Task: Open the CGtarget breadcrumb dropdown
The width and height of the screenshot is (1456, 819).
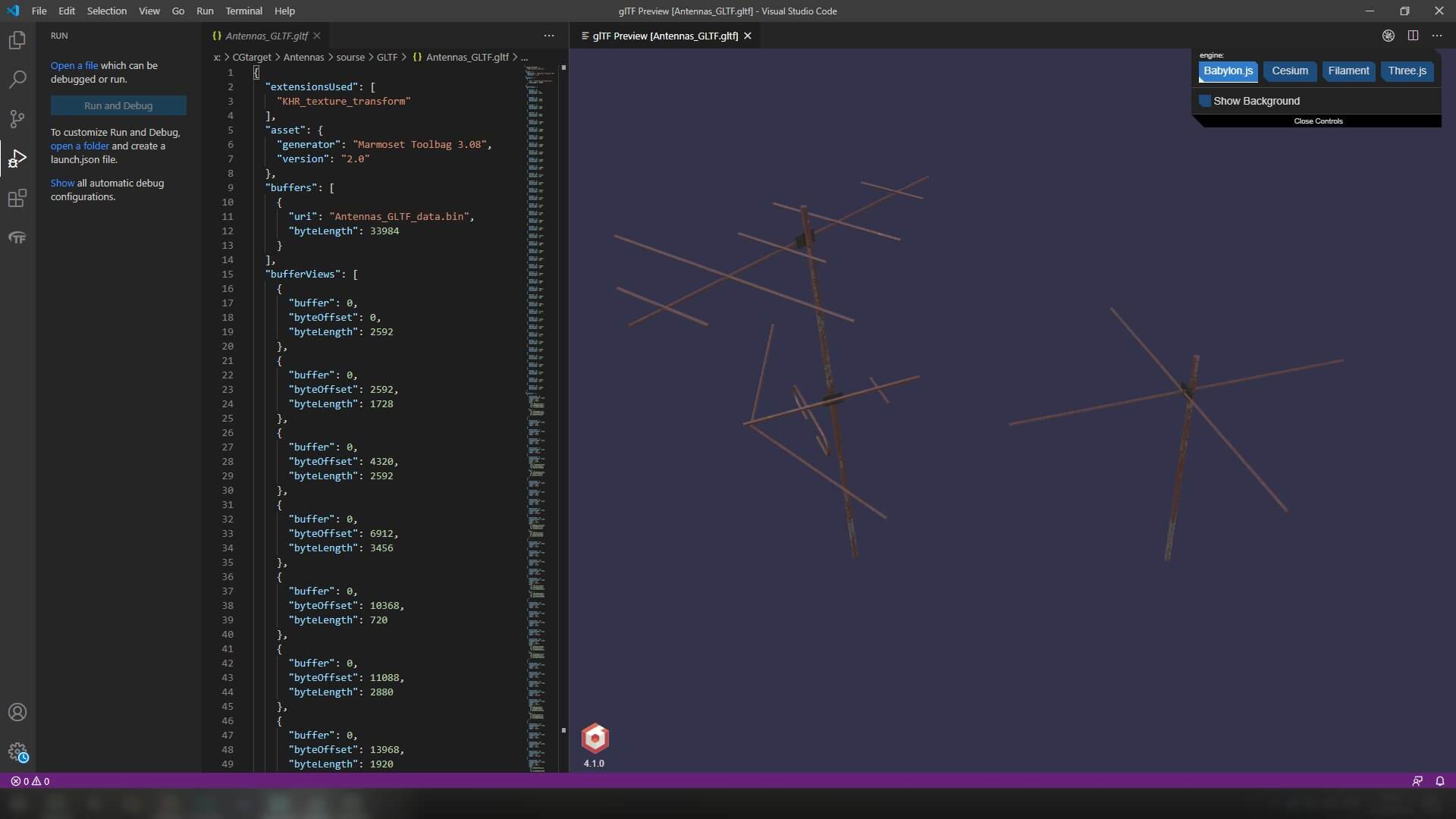Action: [252, 57]
